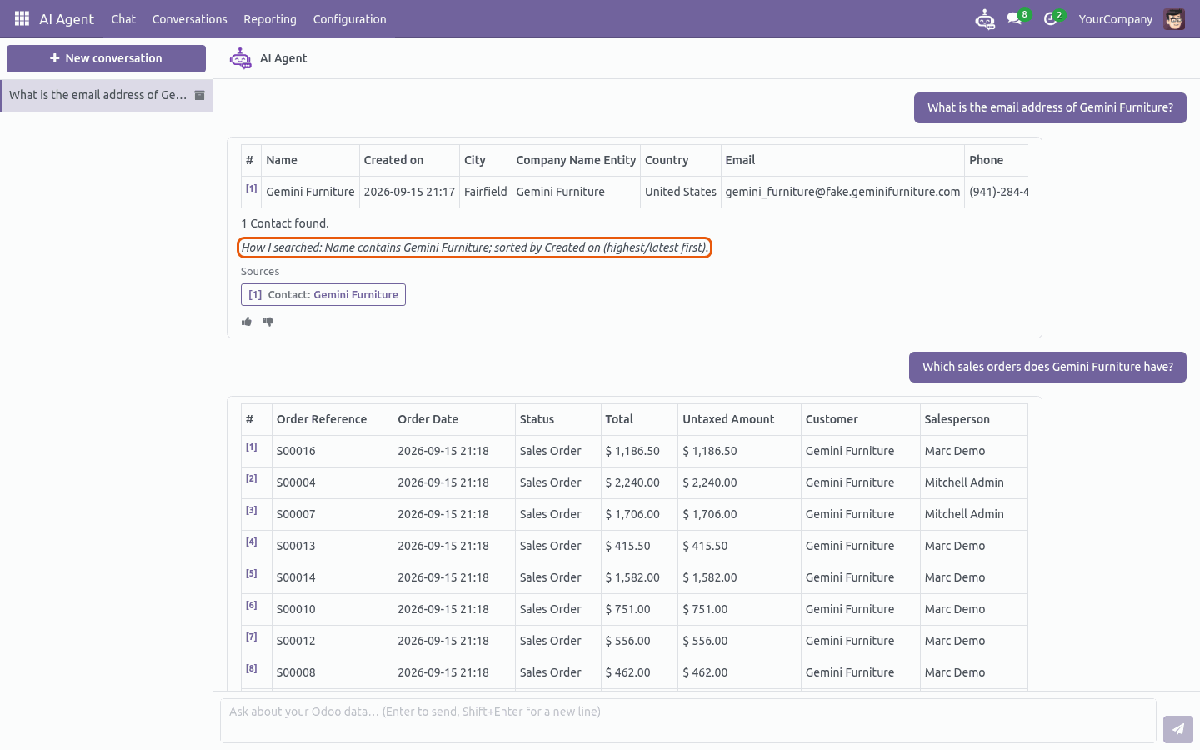The width and height of the screenshot is (1200, 750).
Task: Click the S00008 order reference cell
Action: point(332,673)
